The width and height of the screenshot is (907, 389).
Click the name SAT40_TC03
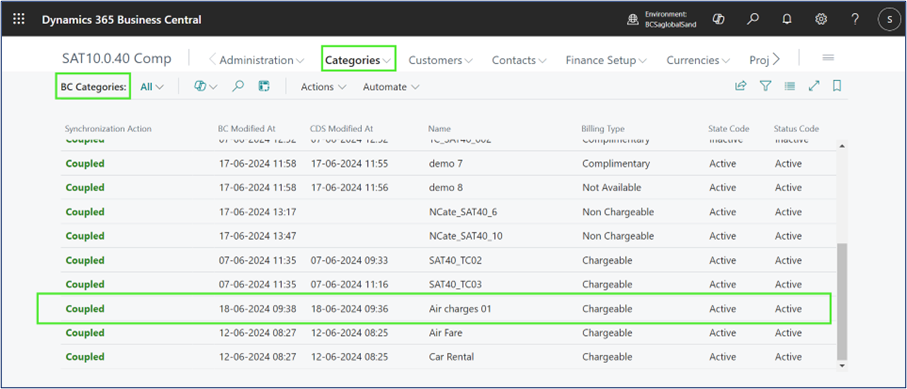(455, 285)
